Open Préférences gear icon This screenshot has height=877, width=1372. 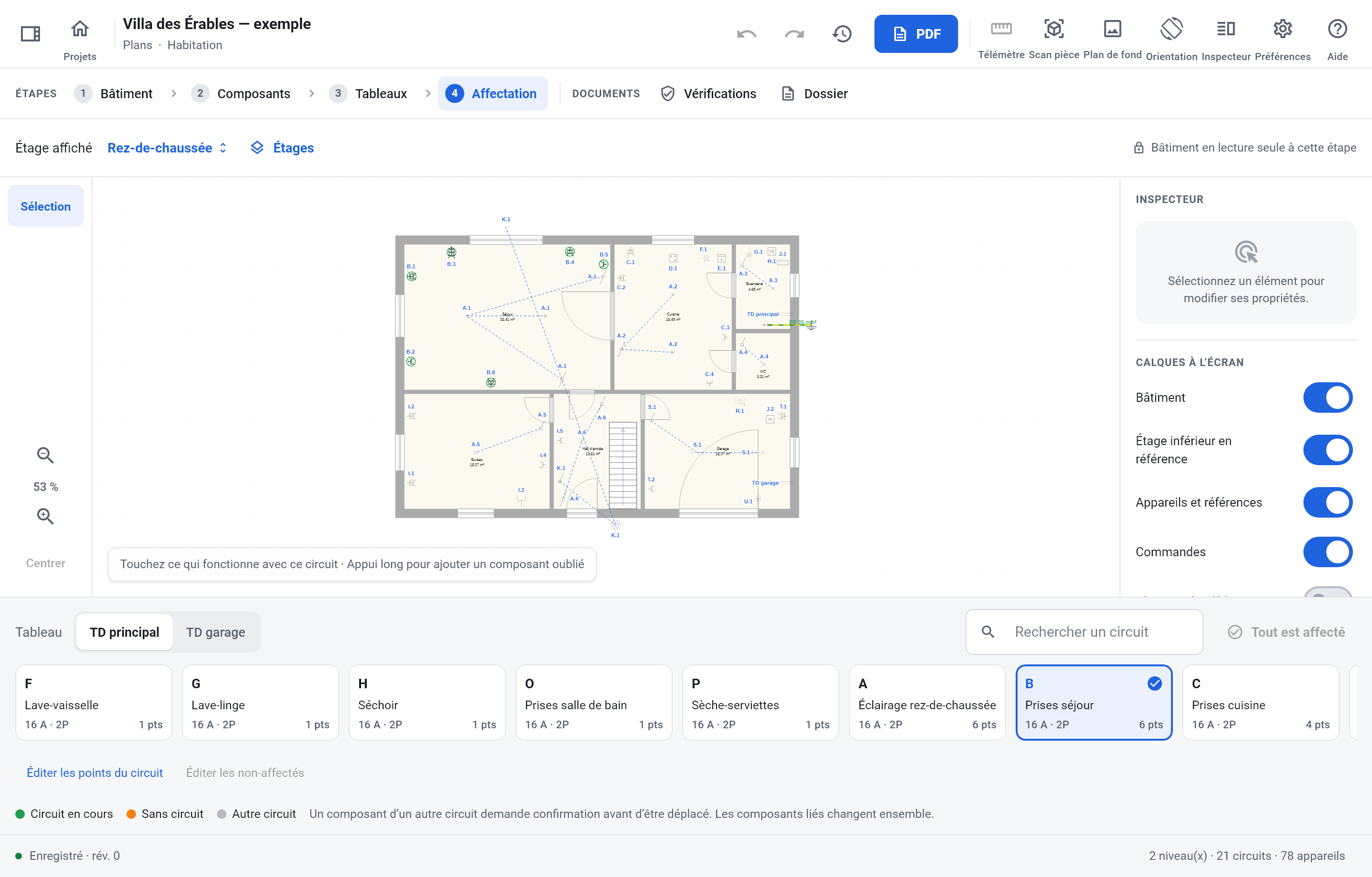pos(1282,29)
